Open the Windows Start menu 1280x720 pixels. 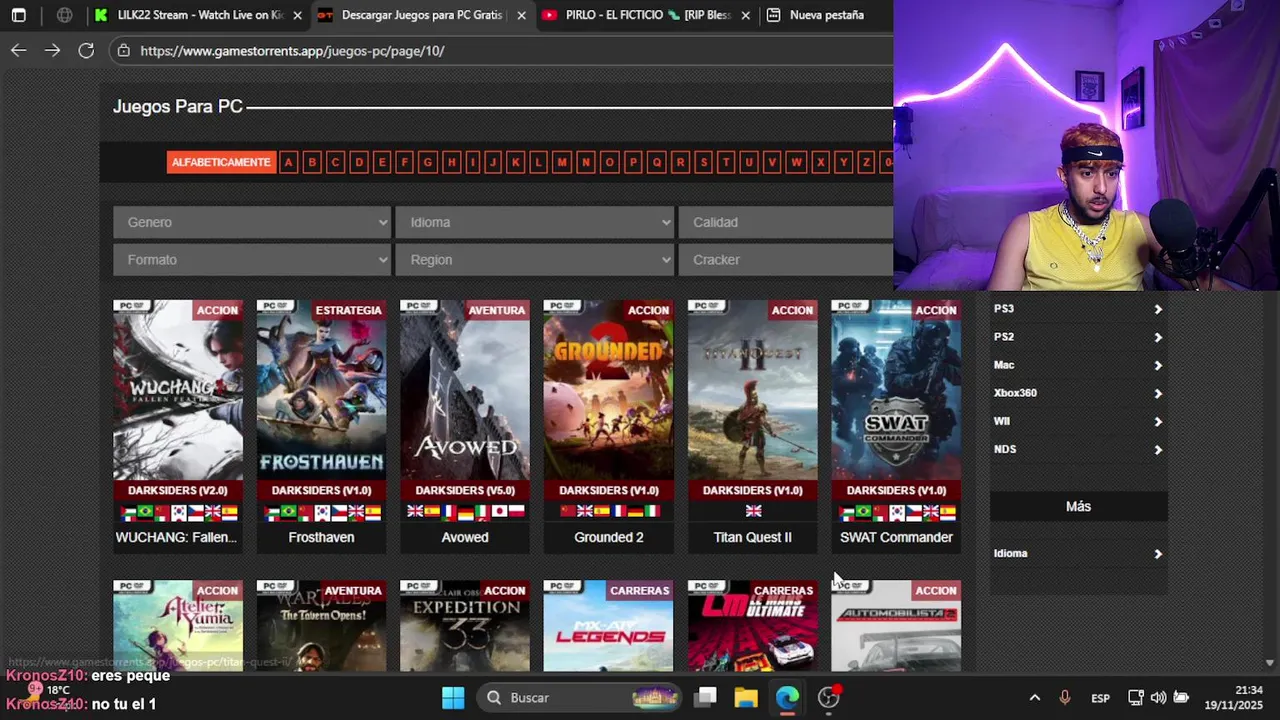[x=453, y=697]
